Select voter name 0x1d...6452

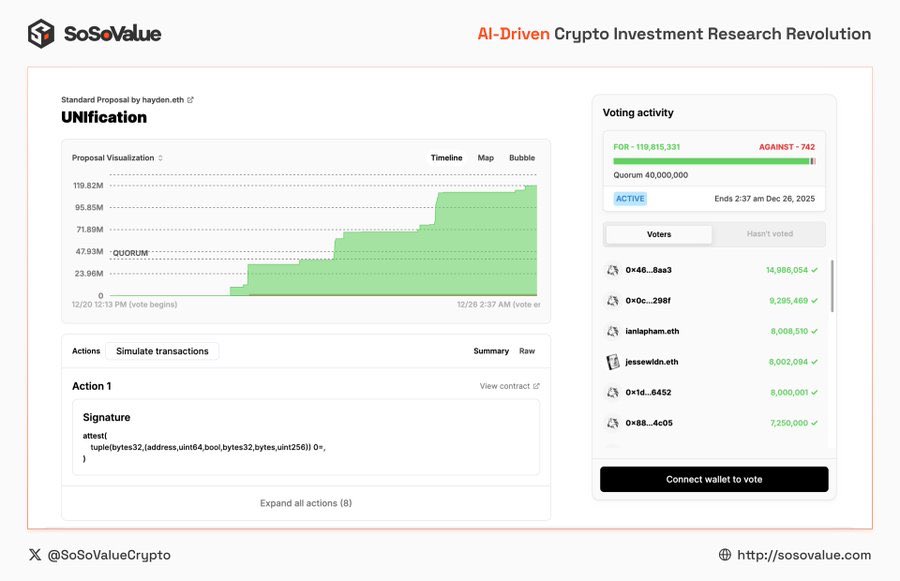click(649, 392)
